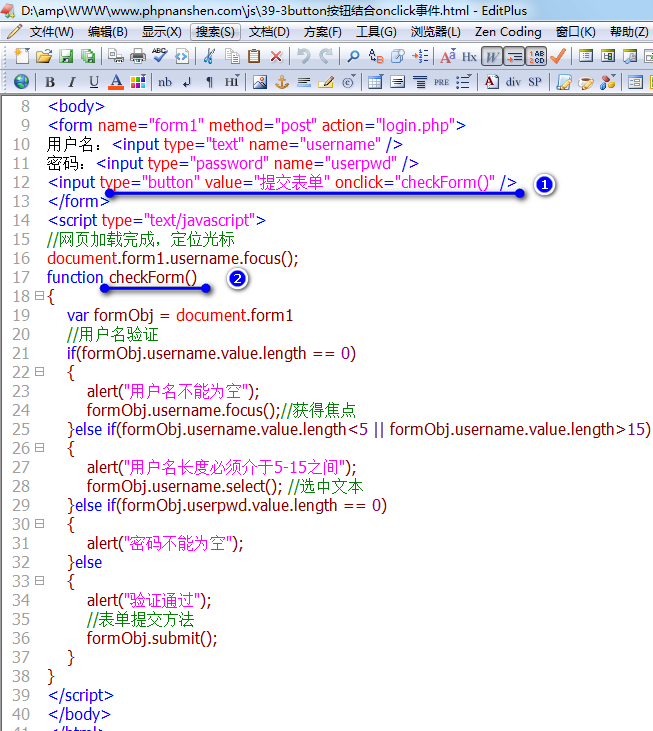The width and height of the screenshot is (653, 731).
Task: Click the cut scissors icon
Action: coord(209,56)
